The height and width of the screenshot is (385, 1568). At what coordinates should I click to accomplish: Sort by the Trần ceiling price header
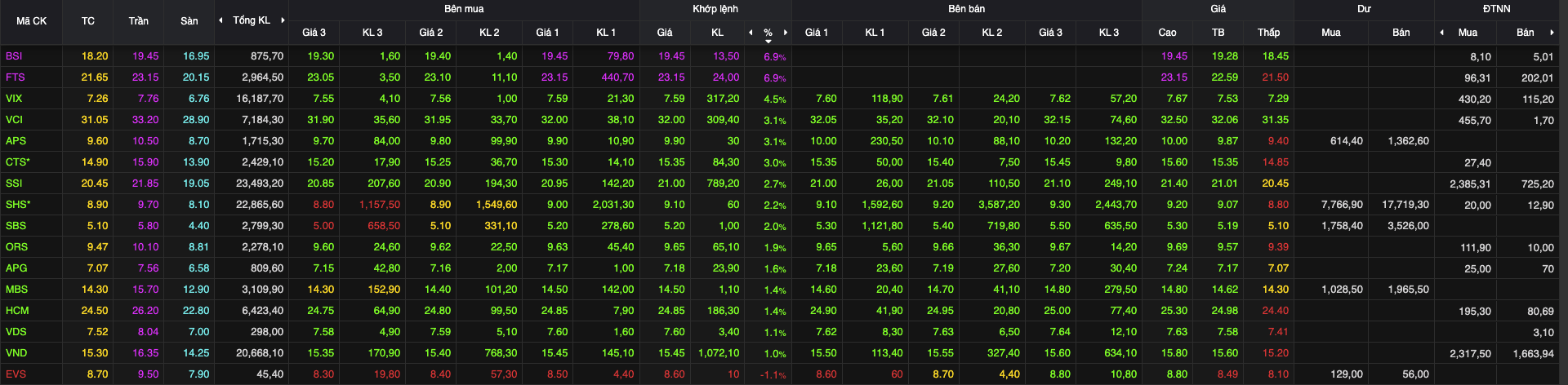[x=139, y=21]
